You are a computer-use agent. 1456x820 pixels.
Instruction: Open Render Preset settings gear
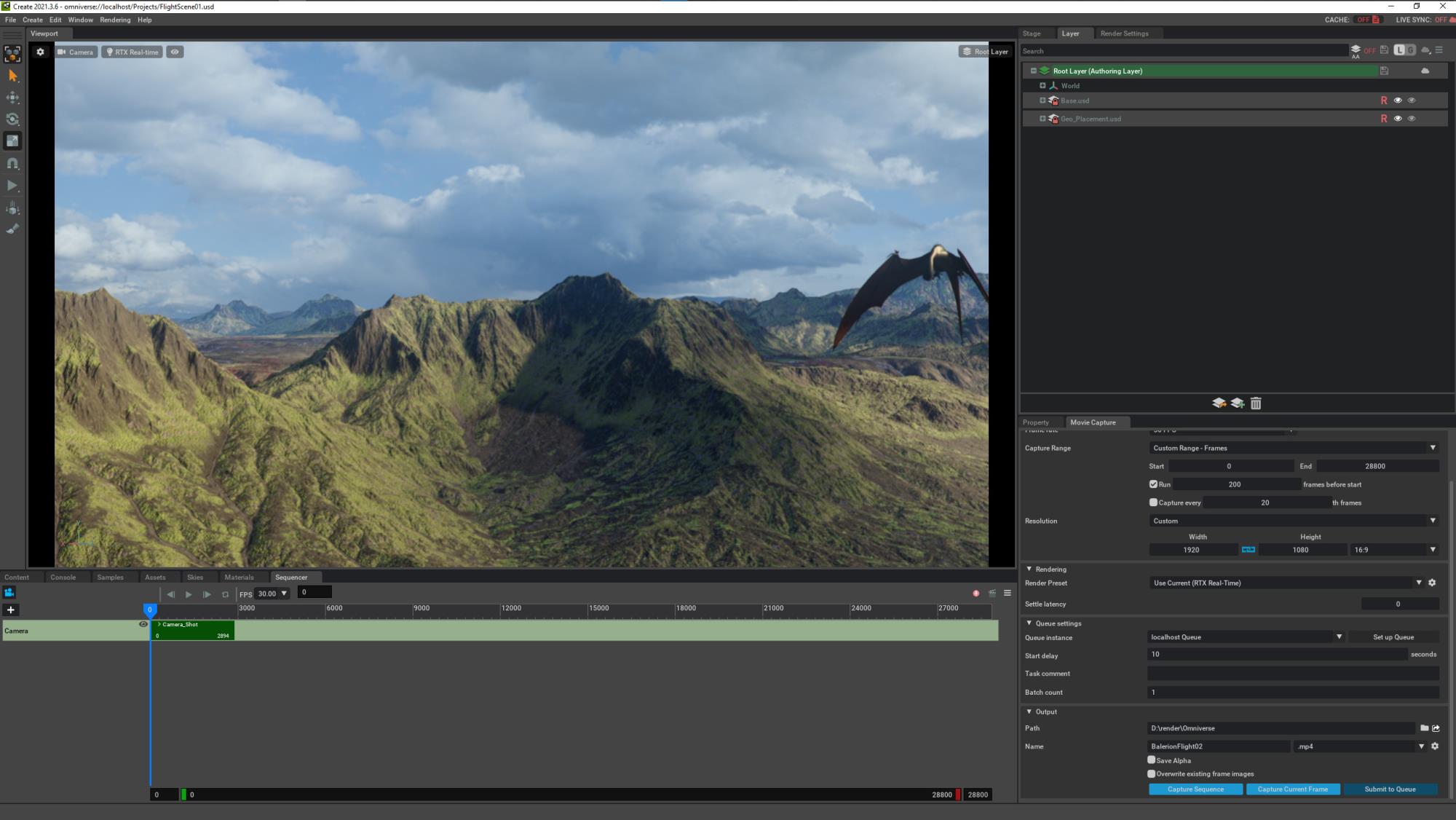click(1432, 583)
